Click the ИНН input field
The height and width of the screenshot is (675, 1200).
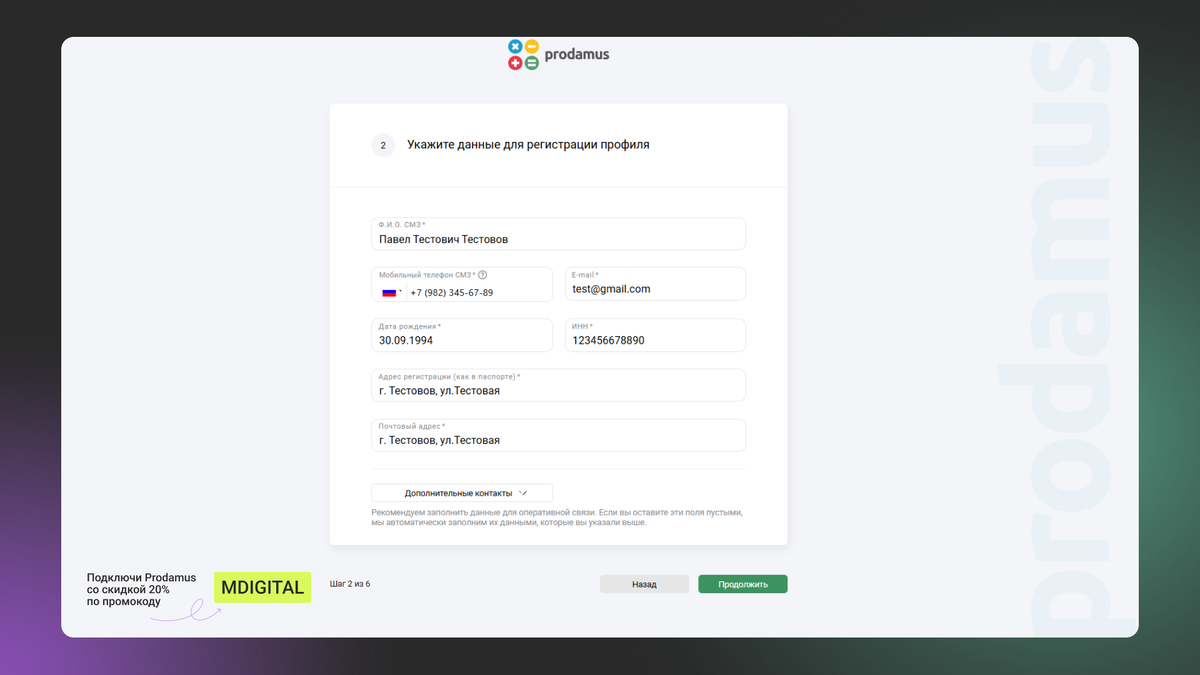tap(655, 341)
